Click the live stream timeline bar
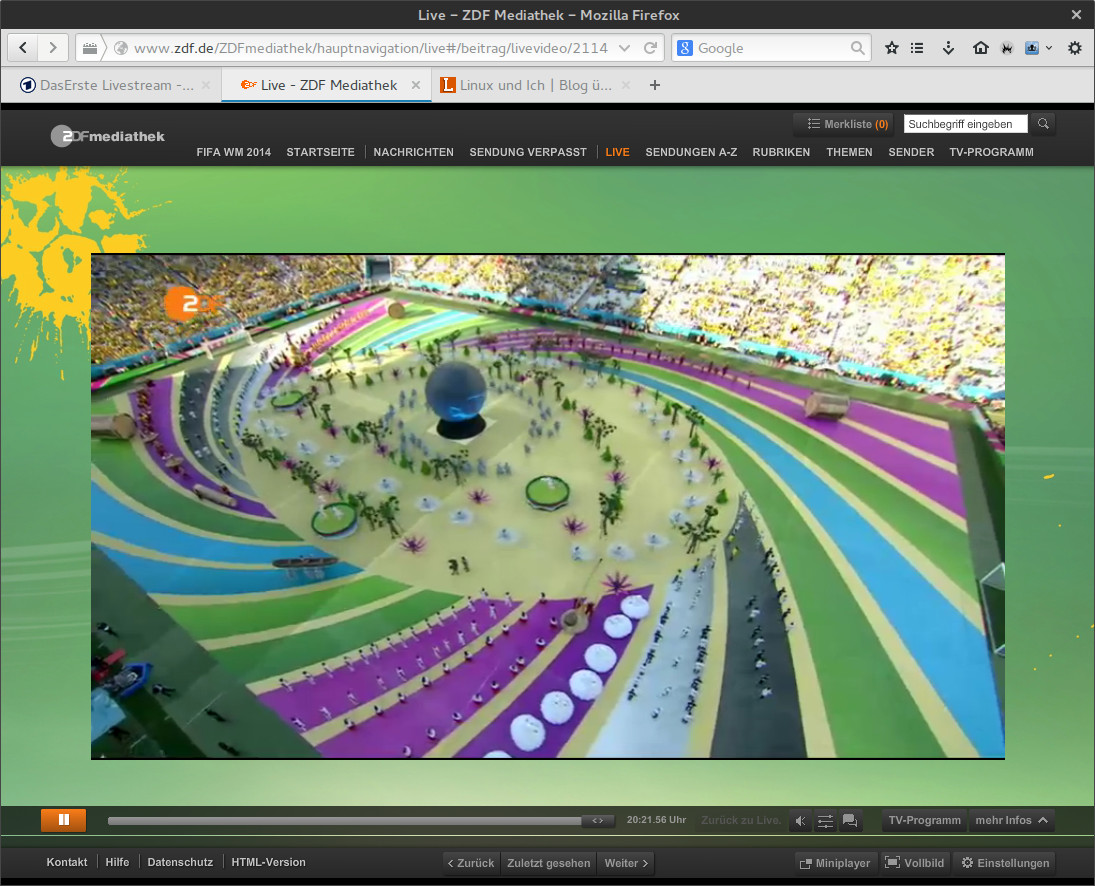The width and height of the screenshot is (1095, 886). [345, 821]
